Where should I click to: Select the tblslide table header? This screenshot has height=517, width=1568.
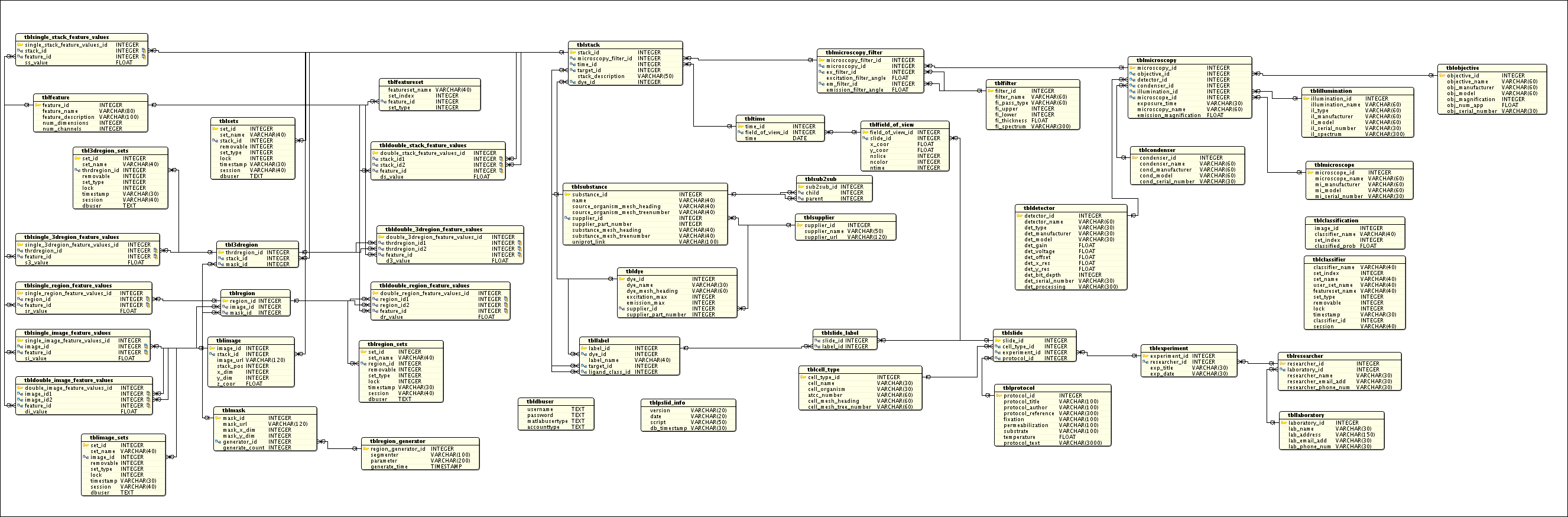pyautogui.click(x=1035, y=333)
